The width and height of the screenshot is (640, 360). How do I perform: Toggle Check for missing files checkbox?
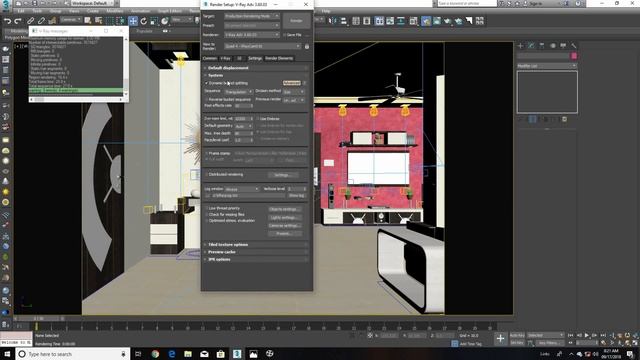pos(206,214)
